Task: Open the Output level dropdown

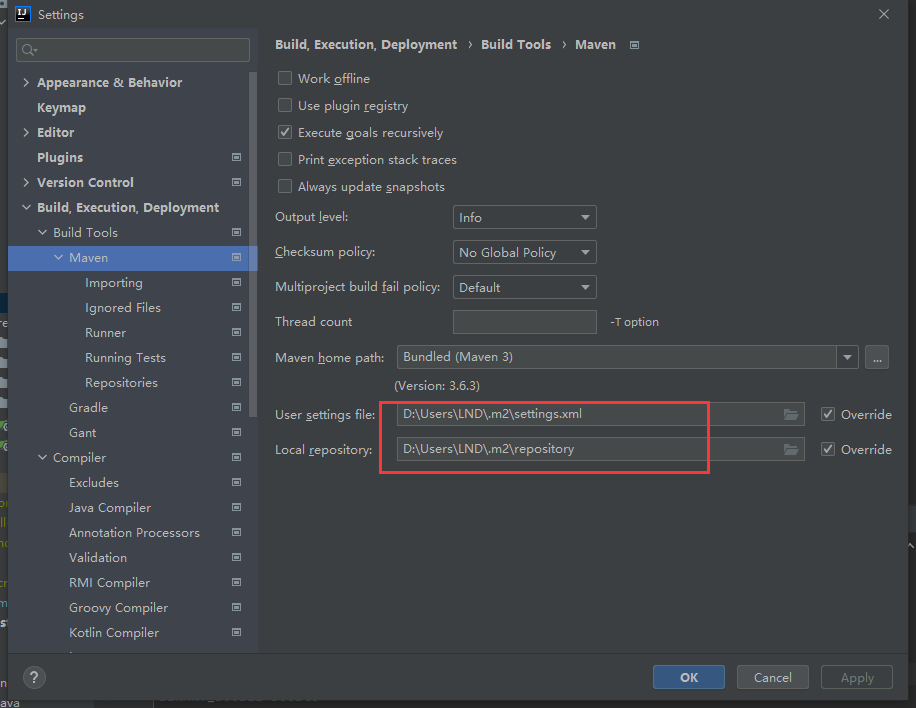Action: click(525, 217)
